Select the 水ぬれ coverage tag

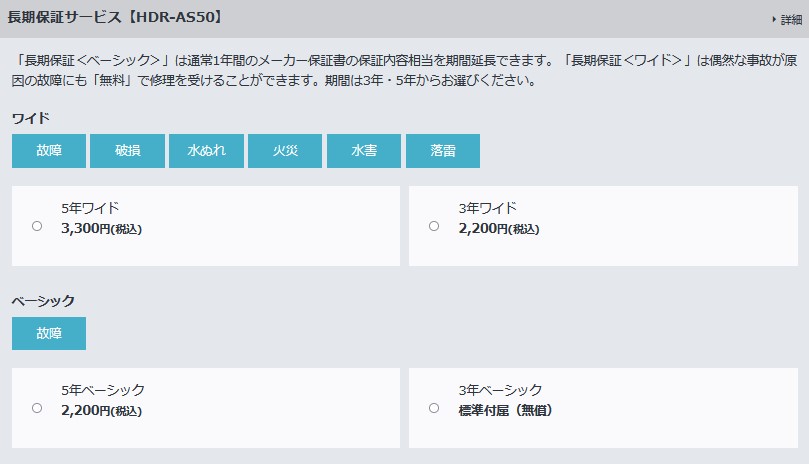[206, 151]
